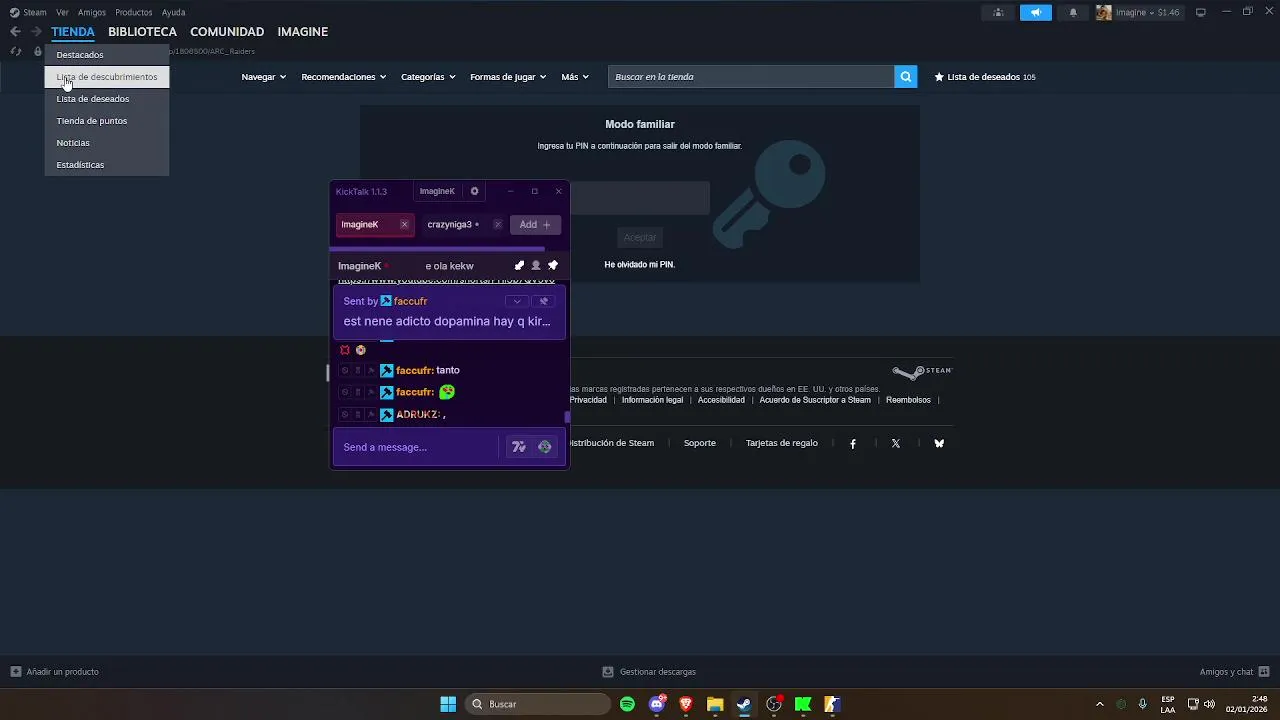The width and height of the screenshot is (1280, 720).
Task: Open the Steam notifications bell
Action: 1073,13
